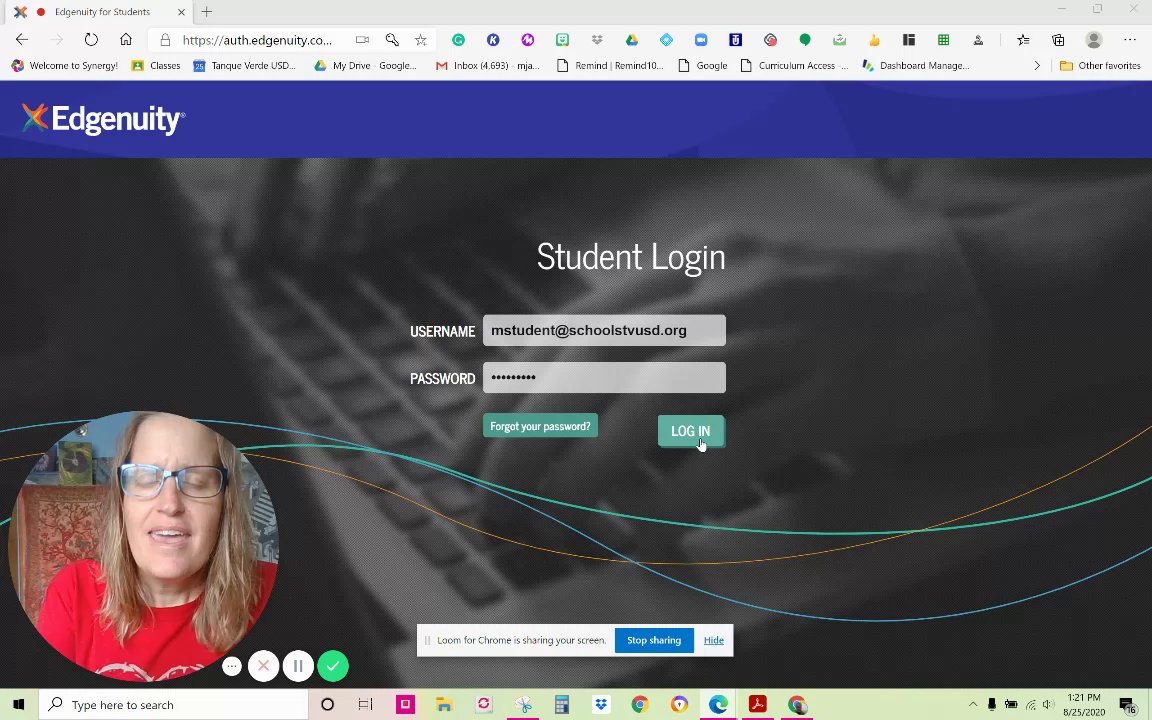Screen dimensions: 1152x720
Task: Open Dashboard Manage bookmark
Action: pyautogui.click(x=915, y=65)
